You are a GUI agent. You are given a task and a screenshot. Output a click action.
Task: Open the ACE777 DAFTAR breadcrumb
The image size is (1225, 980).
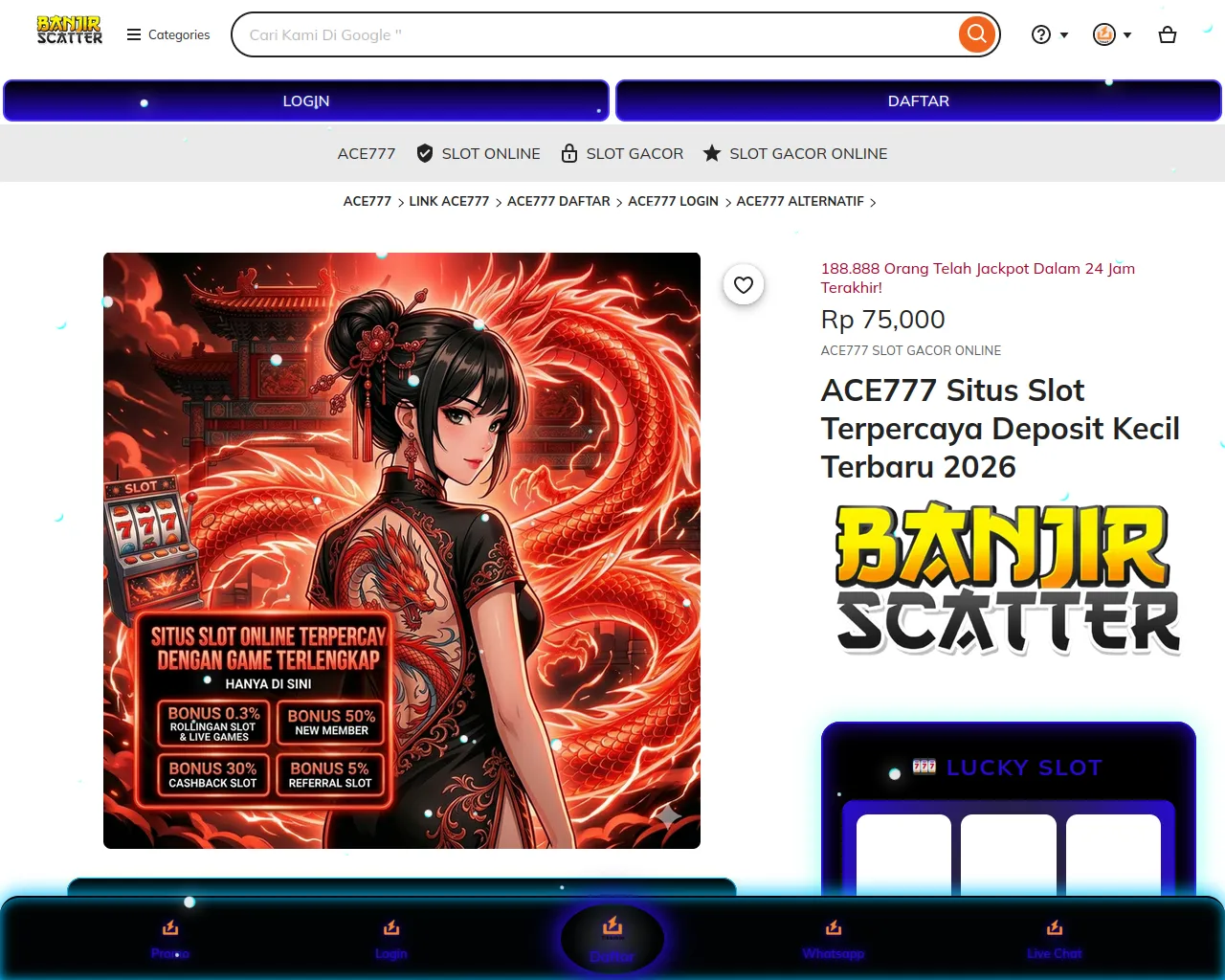click(559, 201)
